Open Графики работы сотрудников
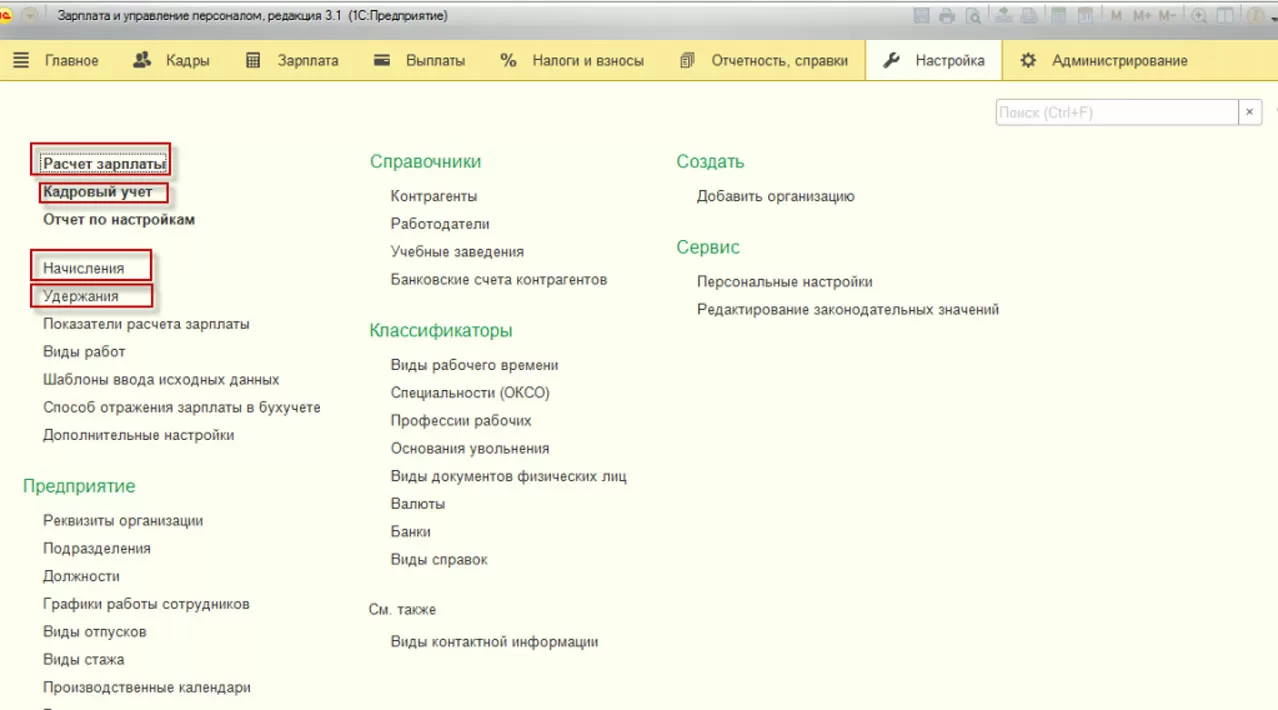1278x710 pixels. [x=146, y=604]
